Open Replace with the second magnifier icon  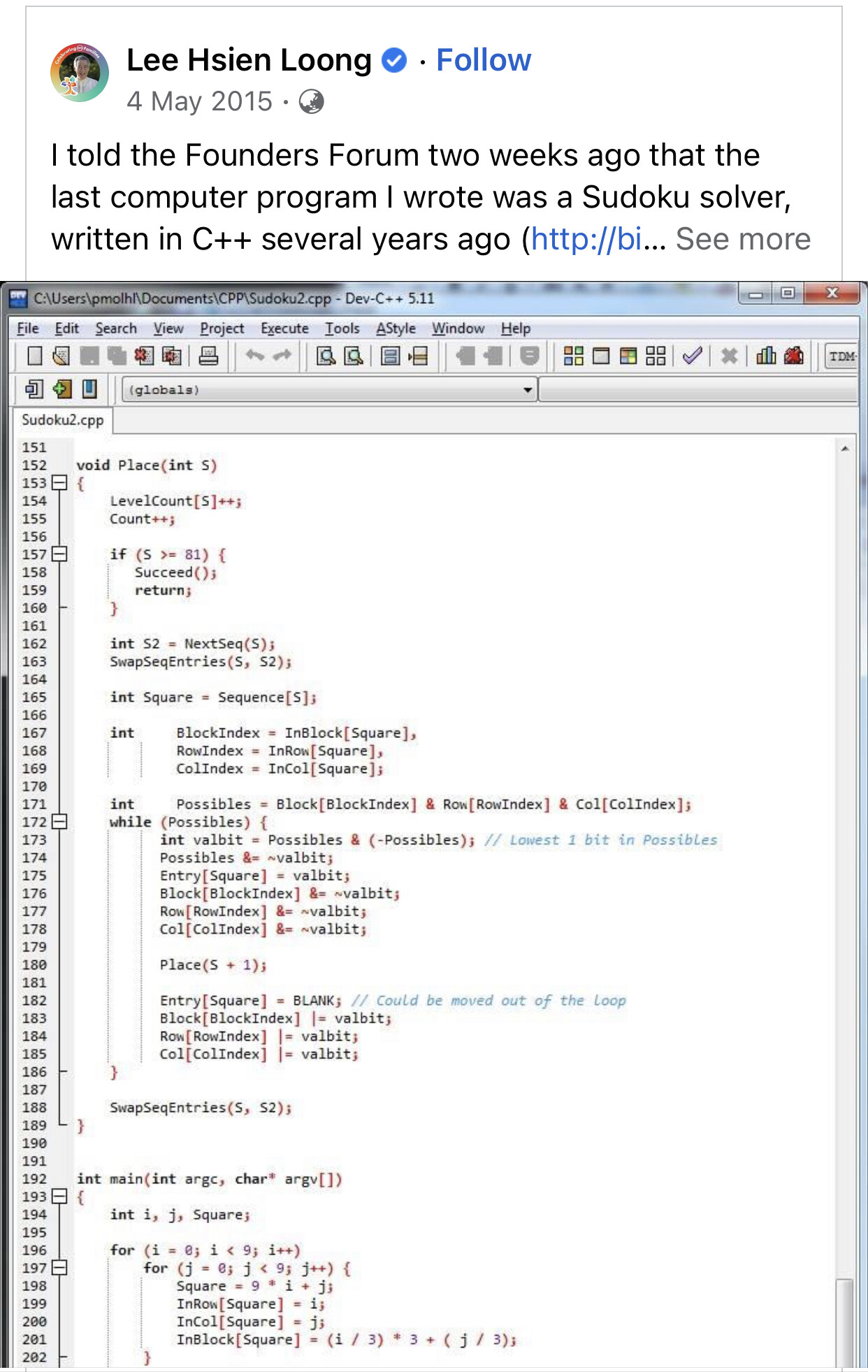coord(354,356)
